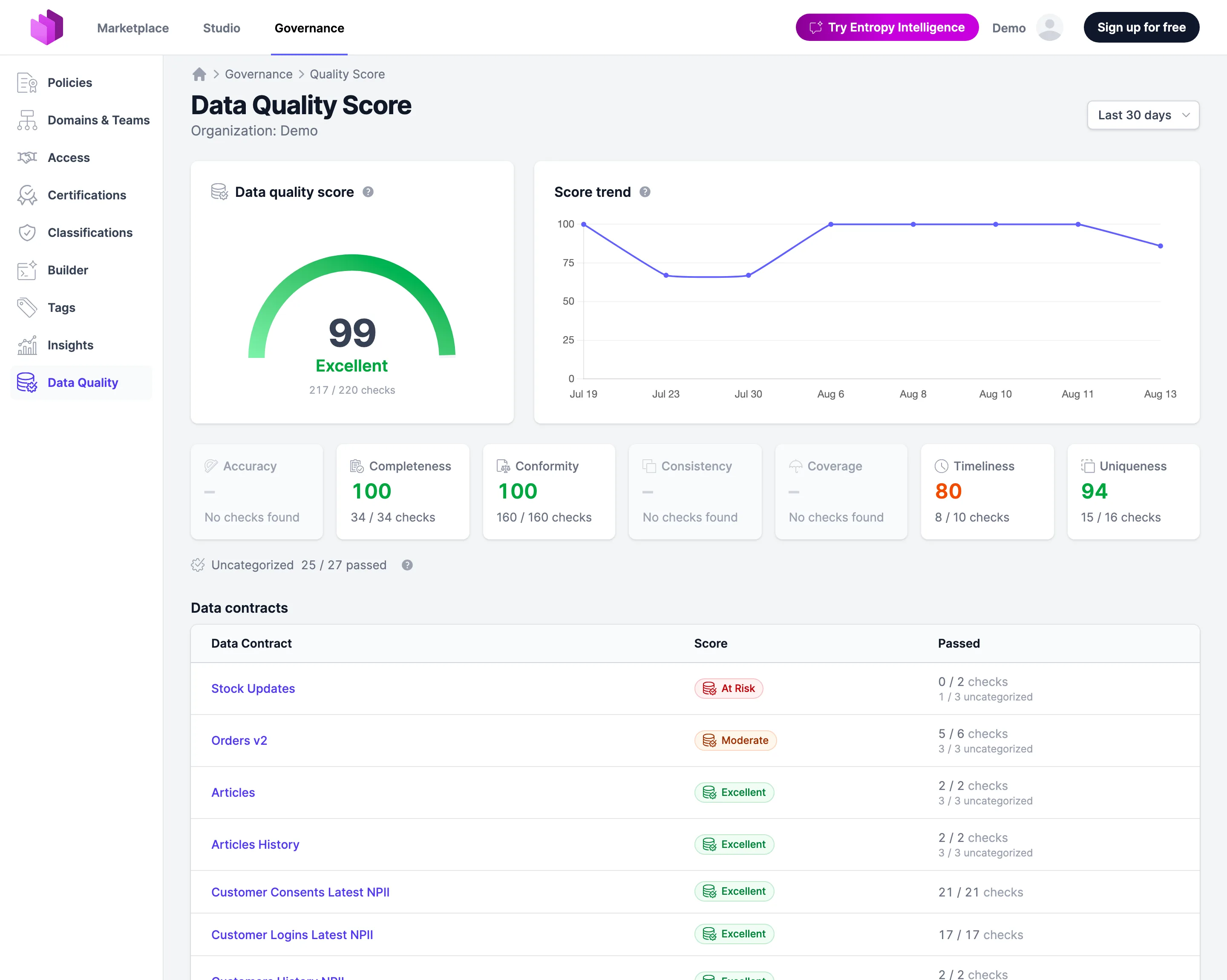
Task: Open the Stock Updates data contract
Action: pos(253,689)
